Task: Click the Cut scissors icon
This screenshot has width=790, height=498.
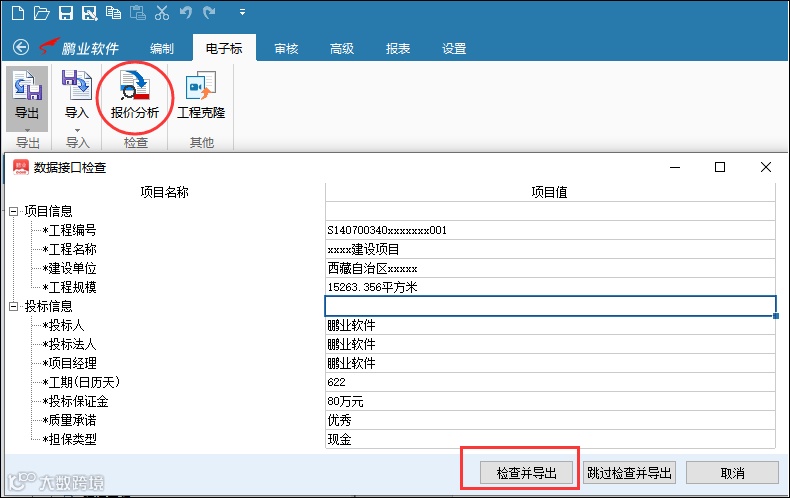Action: [x=162, y=13]
